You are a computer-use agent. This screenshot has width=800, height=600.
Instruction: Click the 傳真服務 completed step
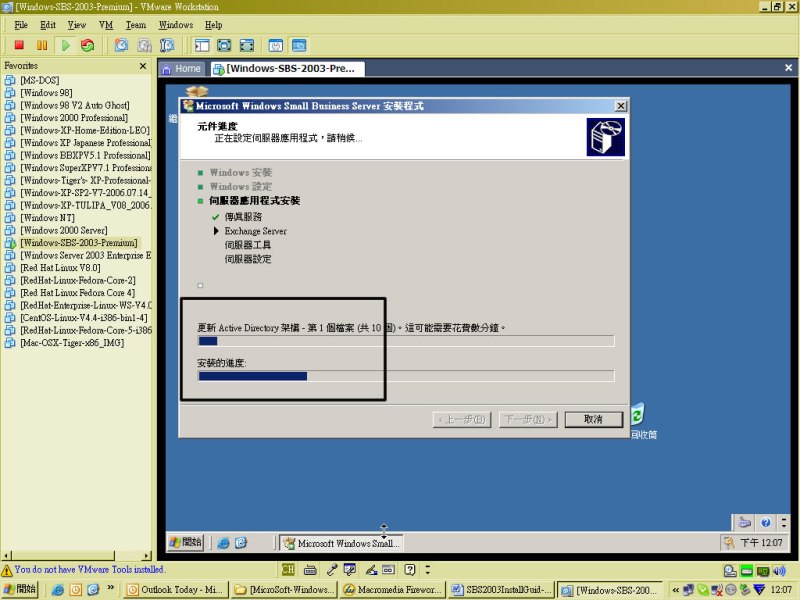tap(243, 217)
